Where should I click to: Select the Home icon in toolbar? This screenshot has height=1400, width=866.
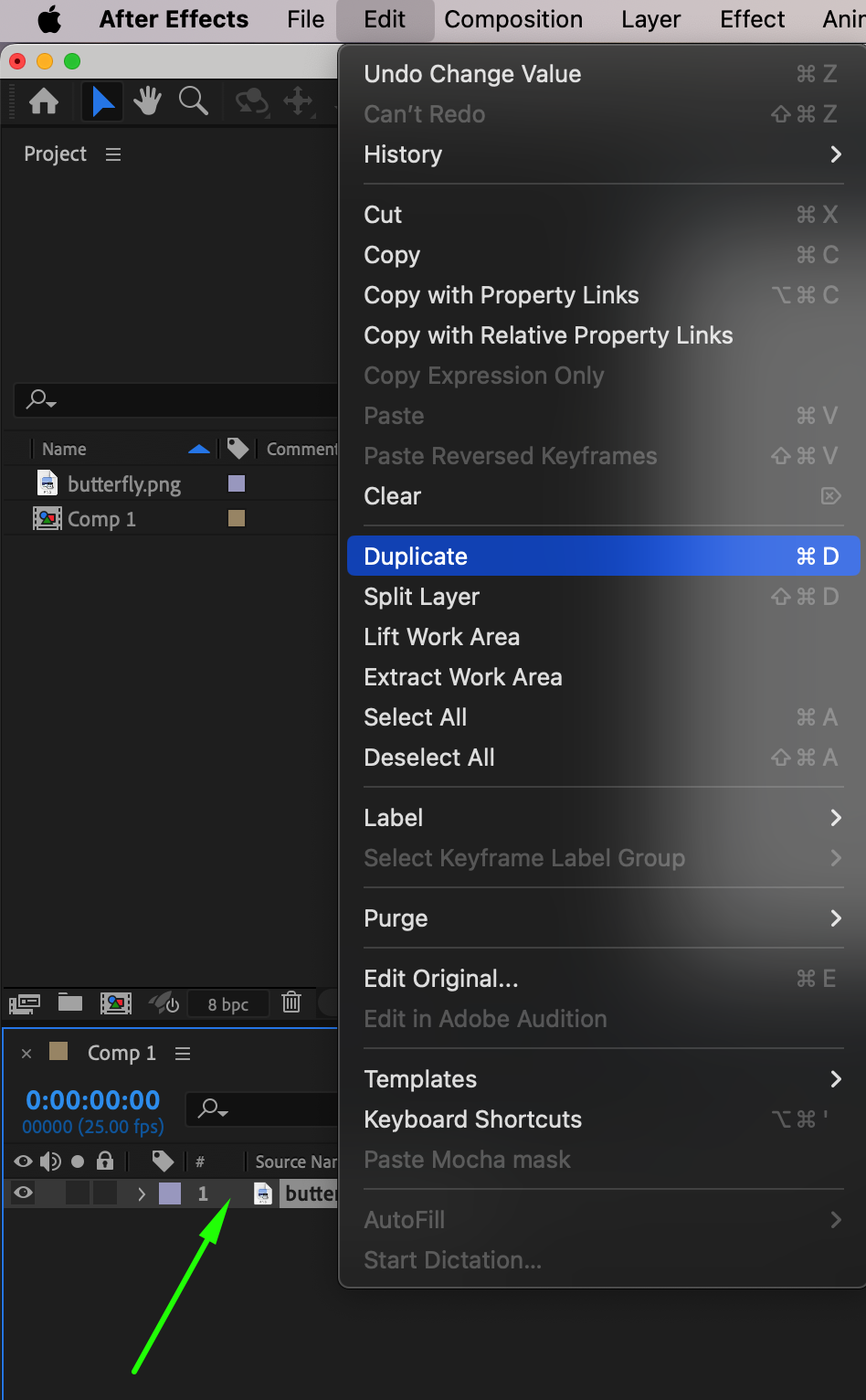[x=44, y=101]
